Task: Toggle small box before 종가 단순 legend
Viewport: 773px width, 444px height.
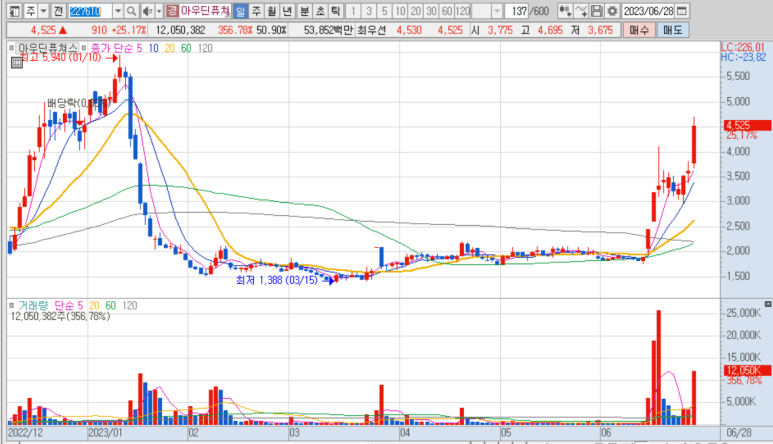Action: [84, 48]
